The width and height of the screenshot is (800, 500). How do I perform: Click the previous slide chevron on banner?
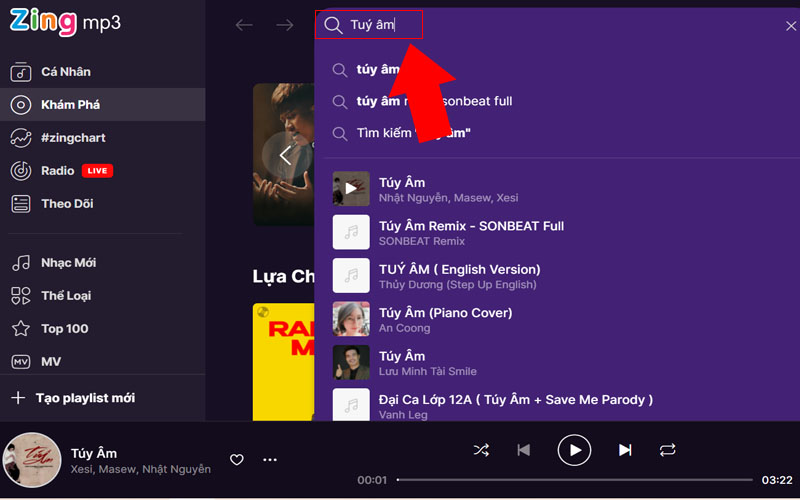coord(285,155)
